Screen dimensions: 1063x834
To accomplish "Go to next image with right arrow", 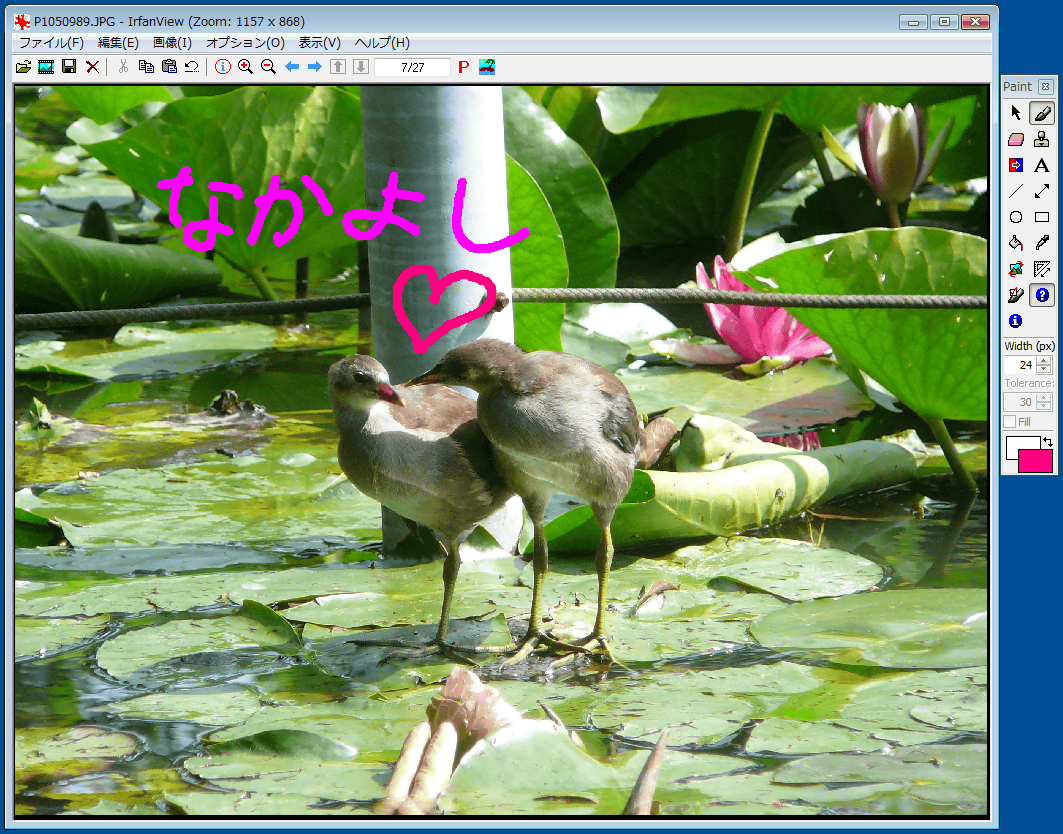I will (314, 67).
